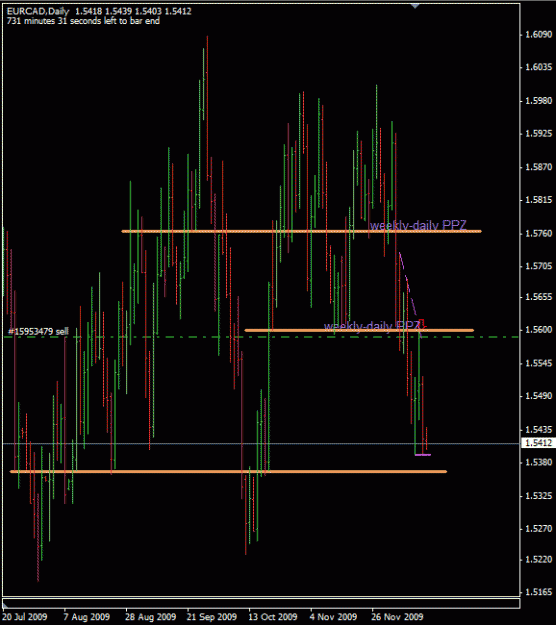Click the small triangle at the scrollbar's left end
The image size is (556, 625).
[5, 606]
